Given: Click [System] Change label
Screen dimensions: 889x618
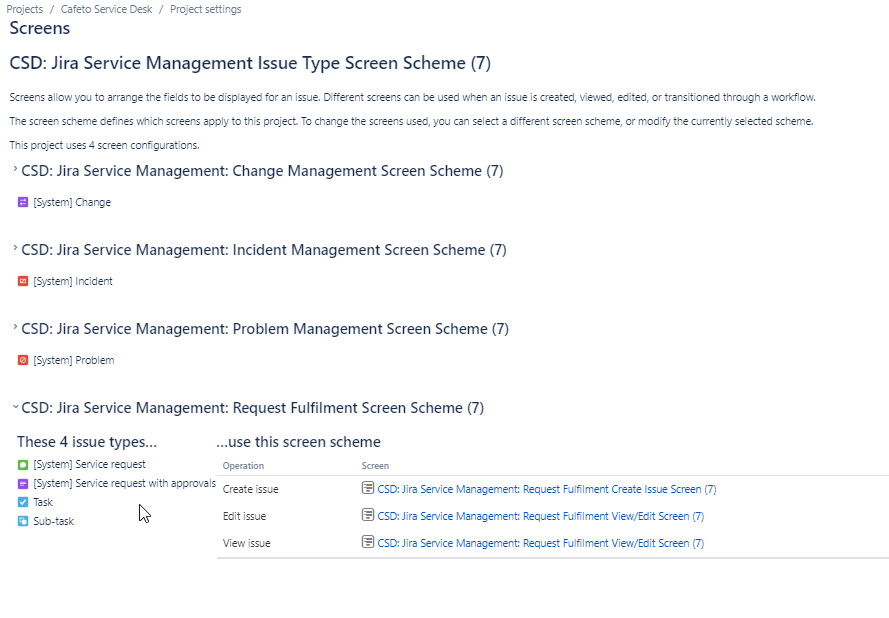Looking at the screenshot, I should tap(72, 202).
